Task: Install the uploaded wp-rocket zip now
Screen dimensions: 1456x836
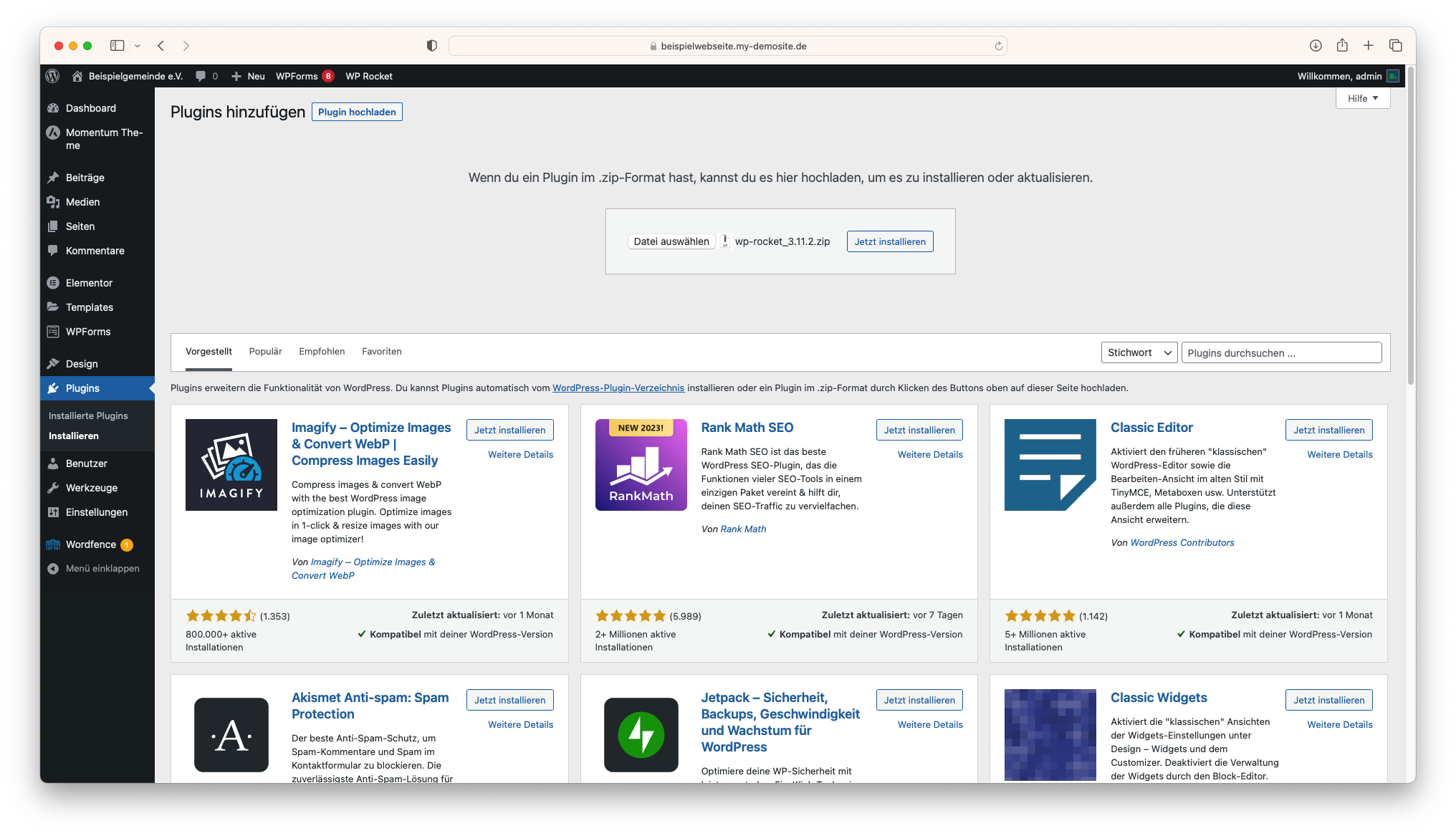Action: click(x=890, y=241)
